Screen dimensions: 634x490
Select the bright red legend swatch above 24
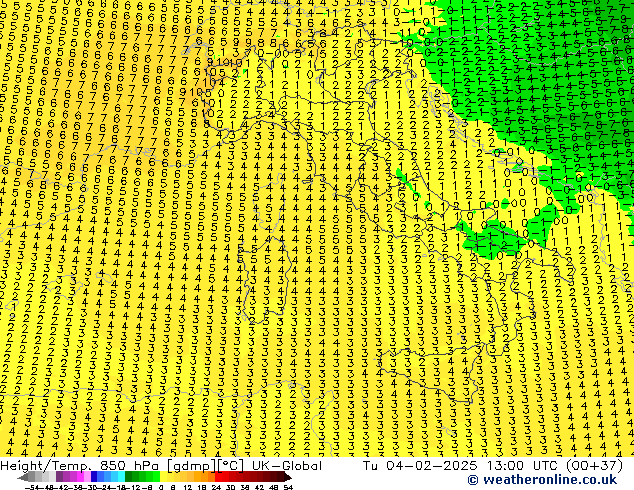click(x=218, y=476)
